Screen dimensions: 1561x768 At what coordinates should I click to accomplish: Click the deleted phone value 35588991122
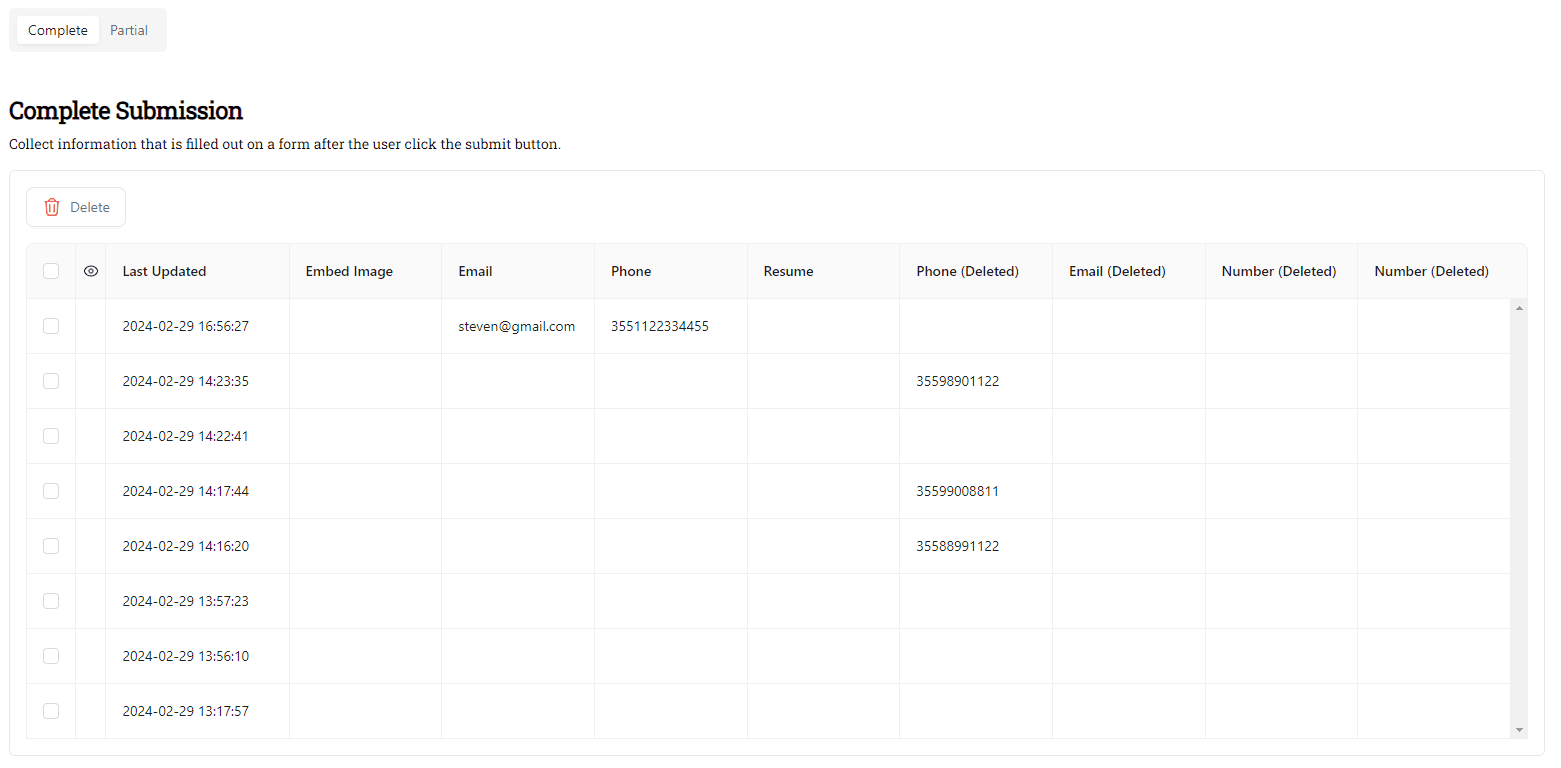(957, 546)
